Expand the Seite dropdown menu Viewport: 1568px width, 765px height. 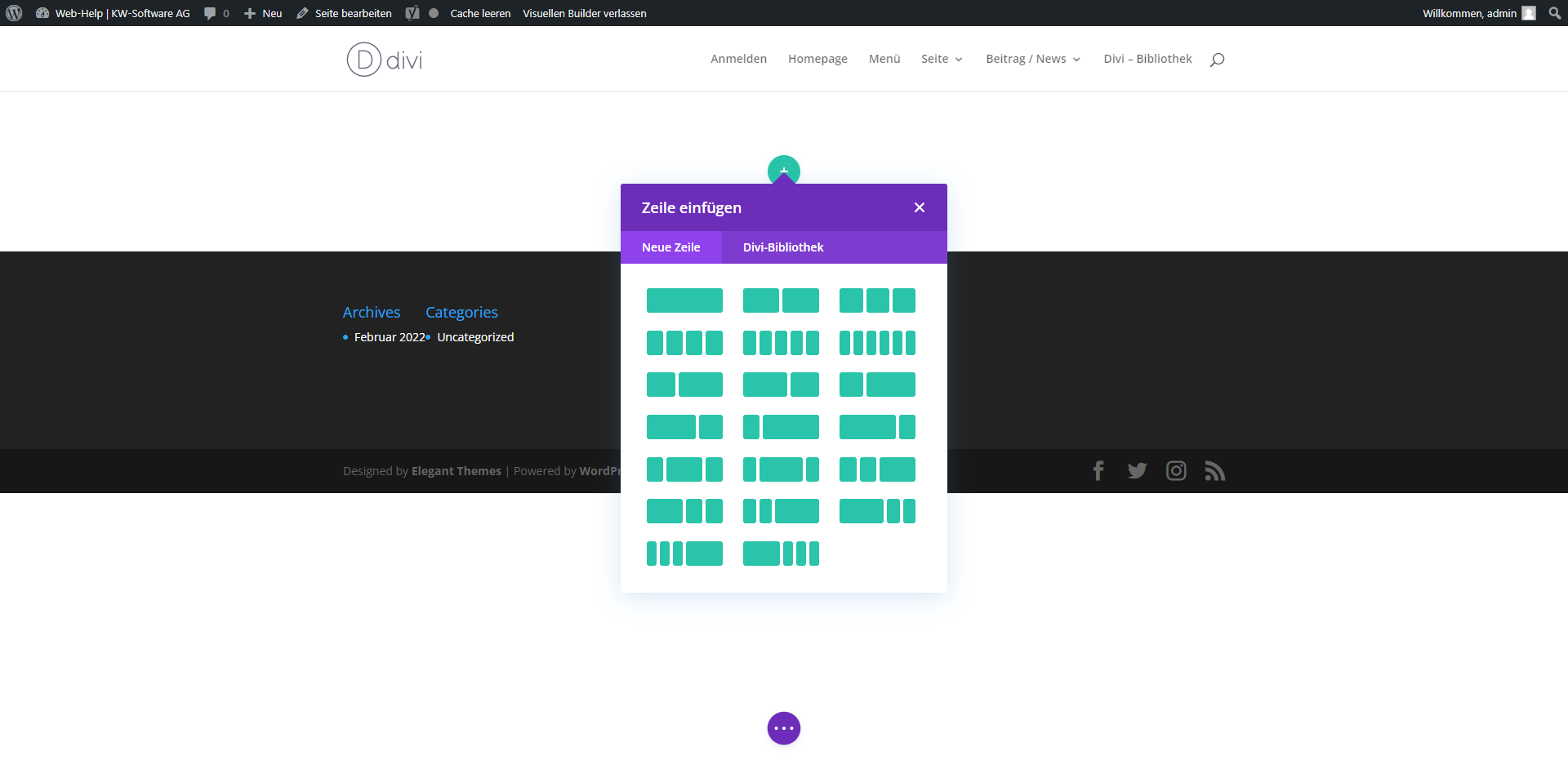pyautogui.click(x=942, y=59)
